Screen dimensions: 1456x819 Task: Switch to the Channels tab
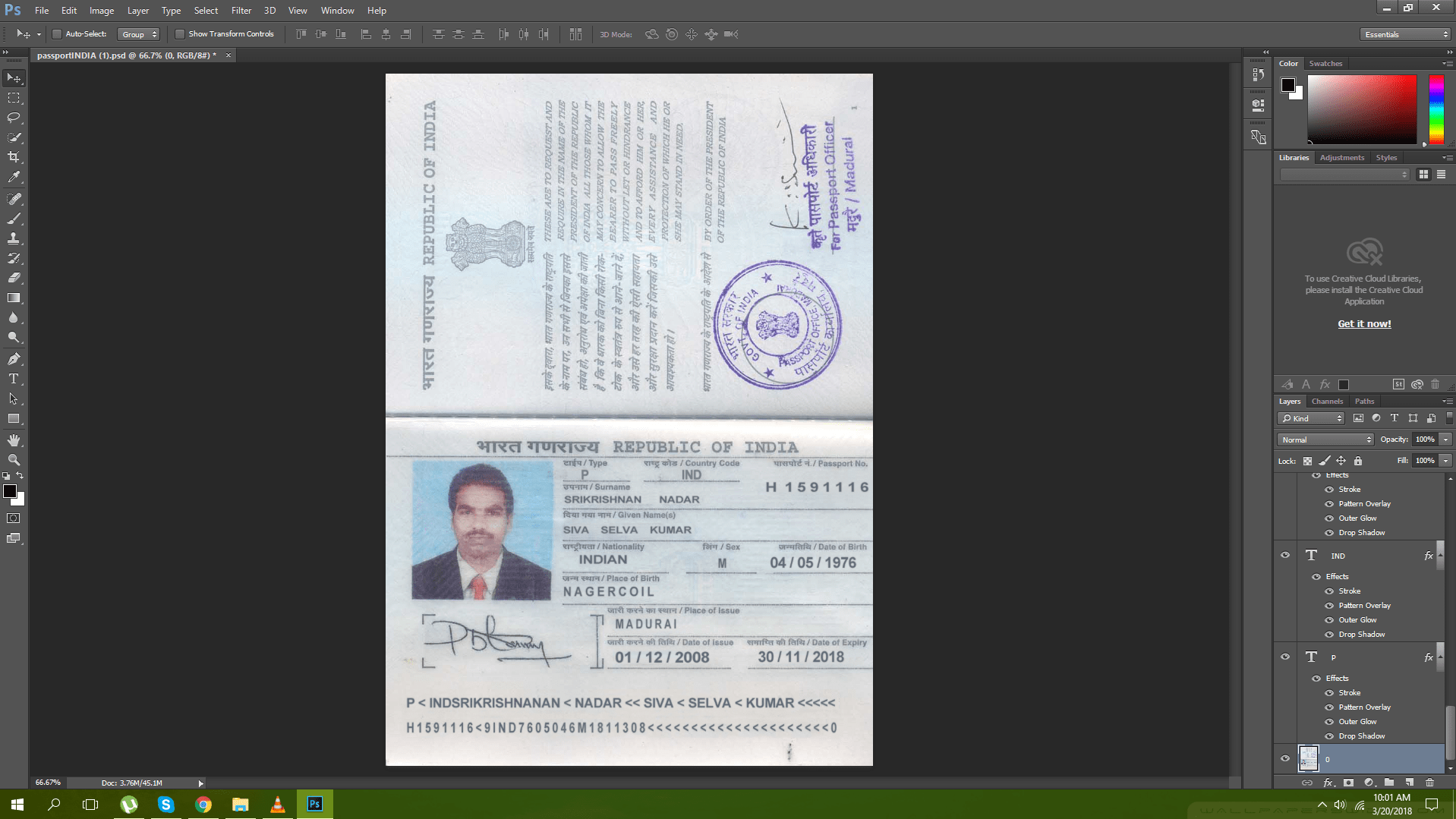point(1327,401)
